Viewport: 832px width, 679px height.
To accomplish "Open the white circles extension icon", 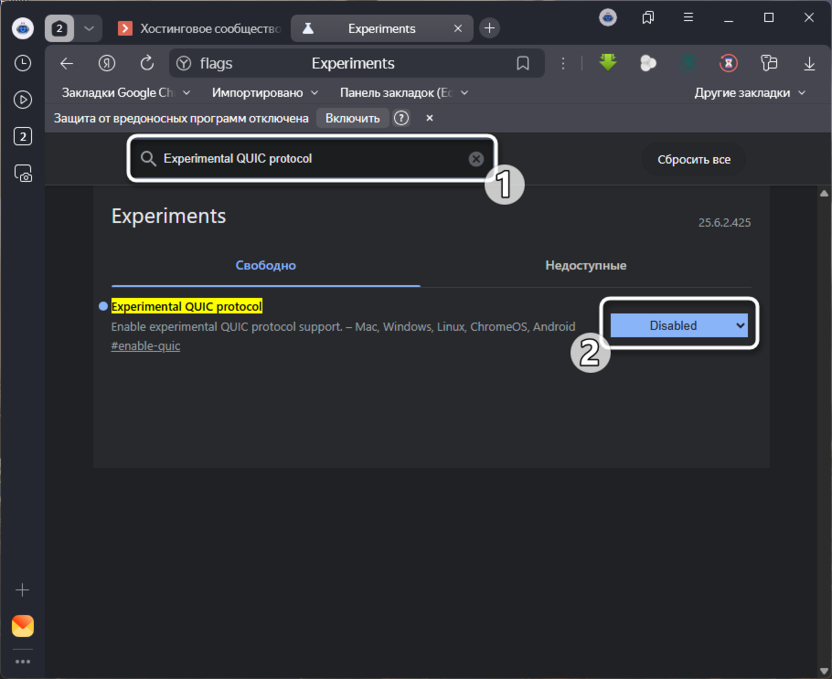I will [648, 64].
